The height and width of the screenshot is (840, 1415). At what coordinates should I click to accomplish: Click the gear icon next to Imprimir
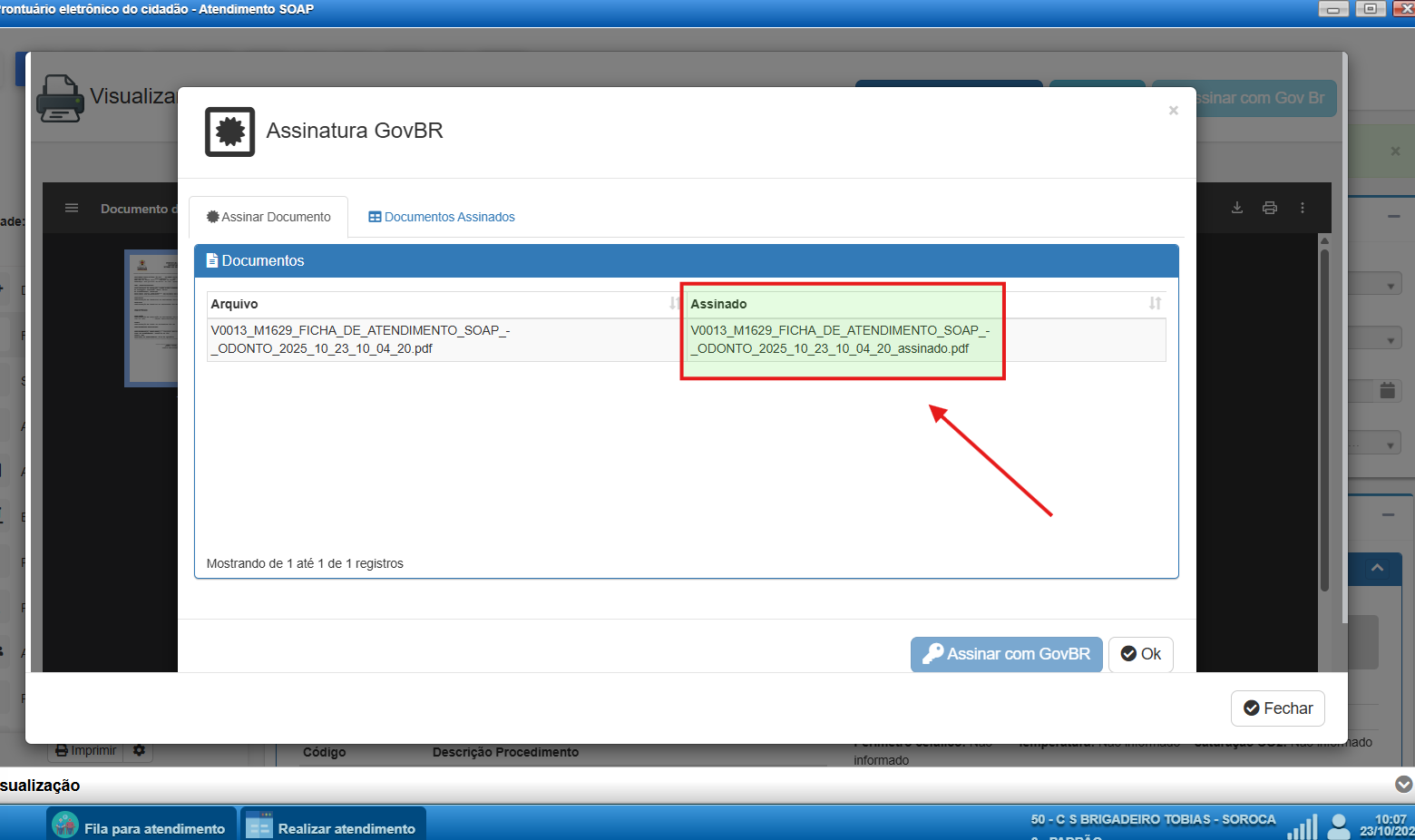pyautogui.click(x=139, y=751)
